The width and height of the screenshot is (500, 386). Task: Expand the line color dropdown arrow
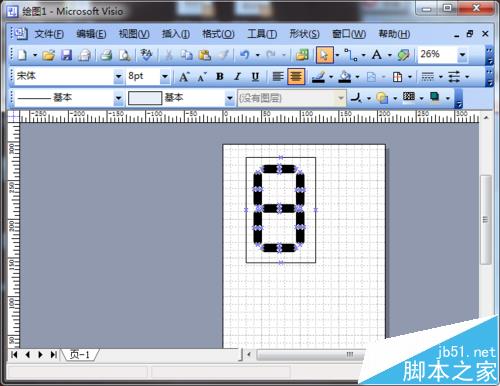[331, 77]
